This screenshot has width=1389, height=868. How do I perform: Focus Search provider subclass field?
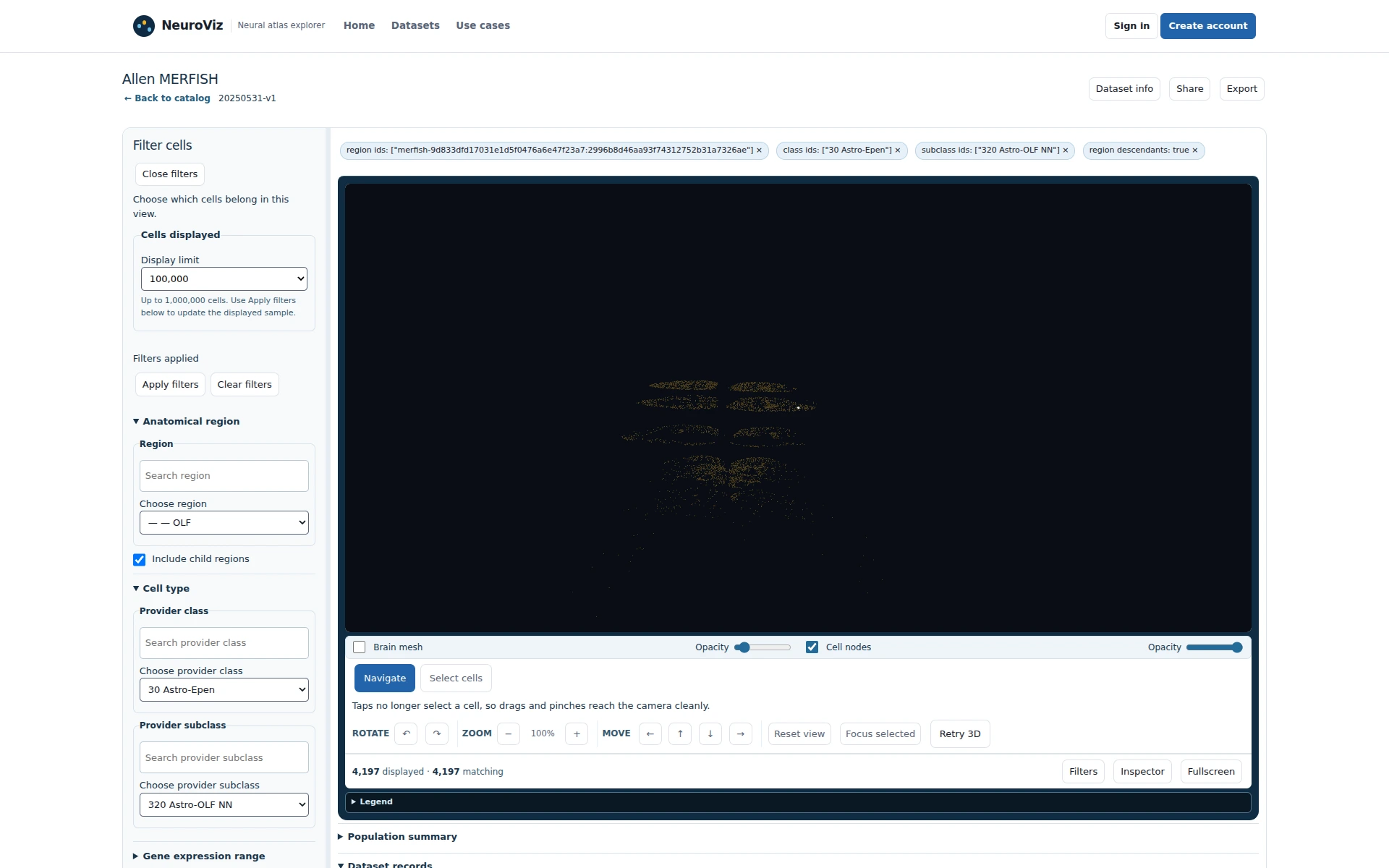click(224, 757)
